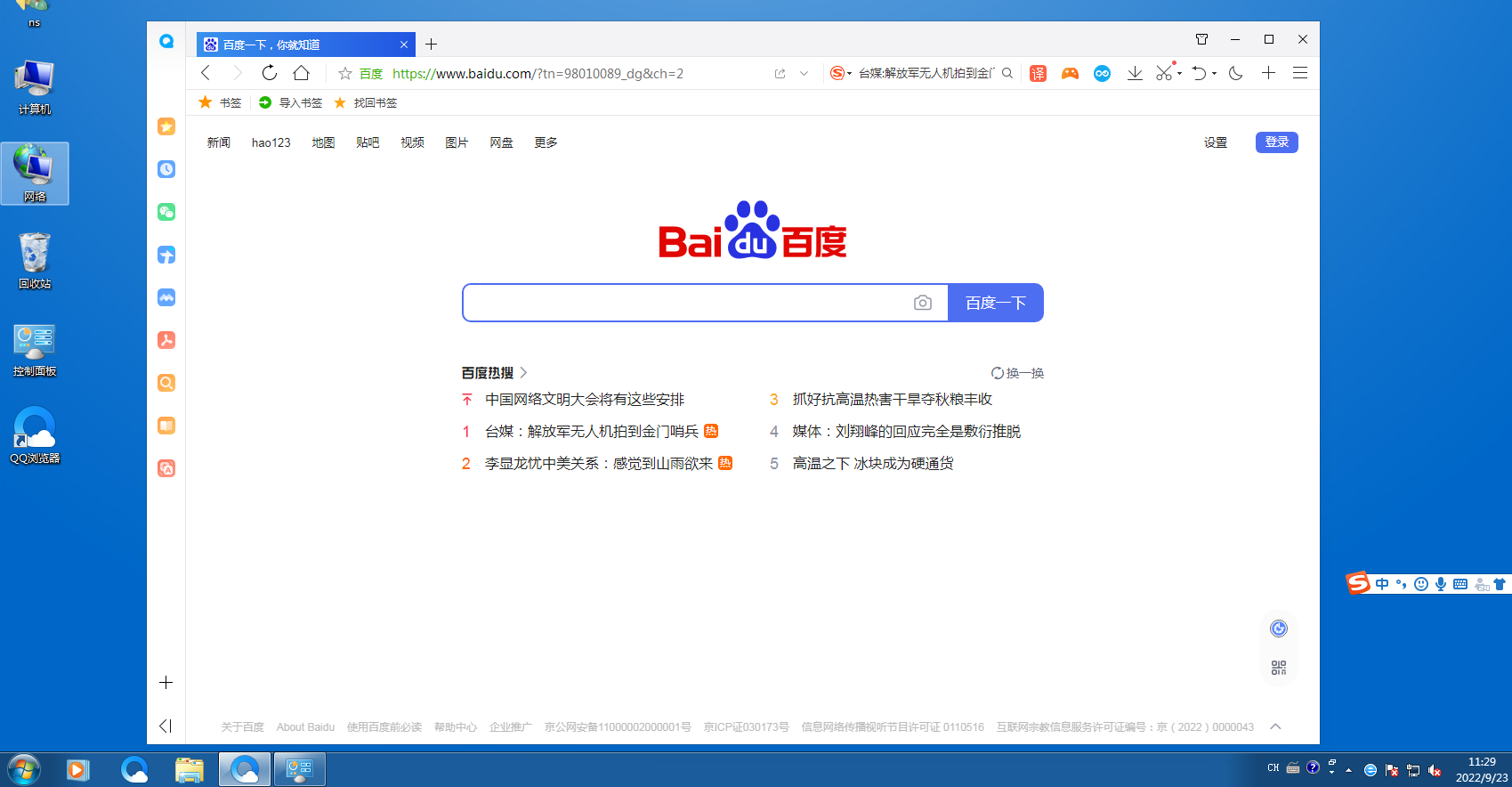1512x787 pixels.
Task: Open Baidu 新闻 link
Action: (219, 142)
